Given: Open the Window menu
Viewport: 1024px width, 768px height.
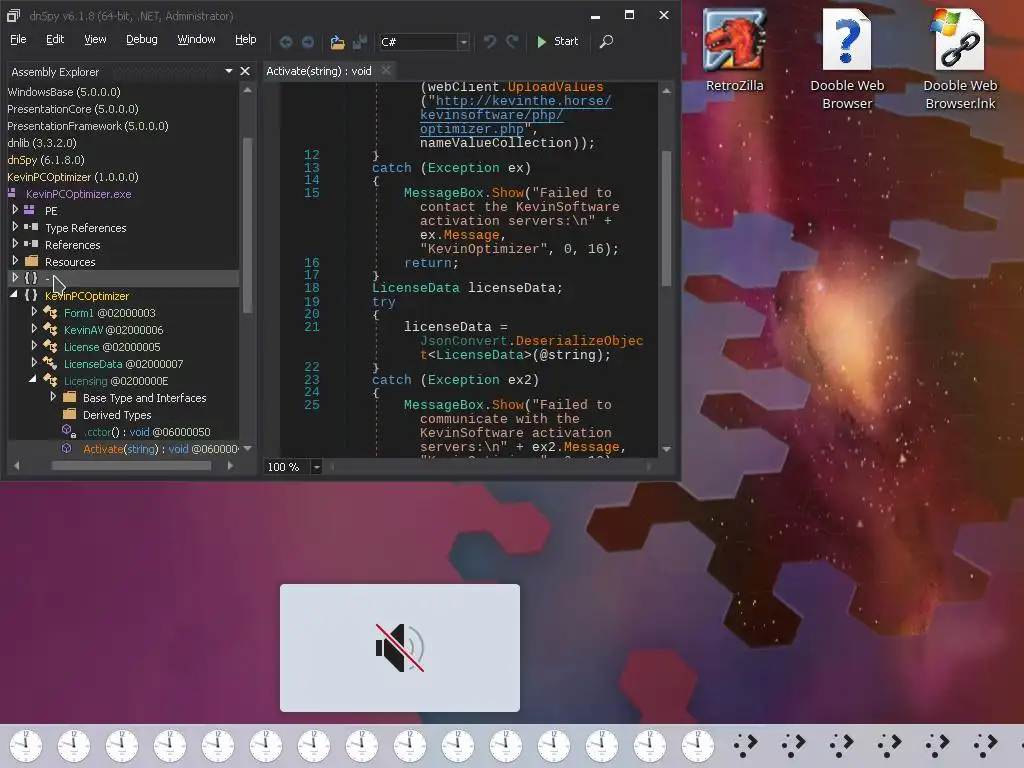Looking at the screenshot, I should point(196,39).
